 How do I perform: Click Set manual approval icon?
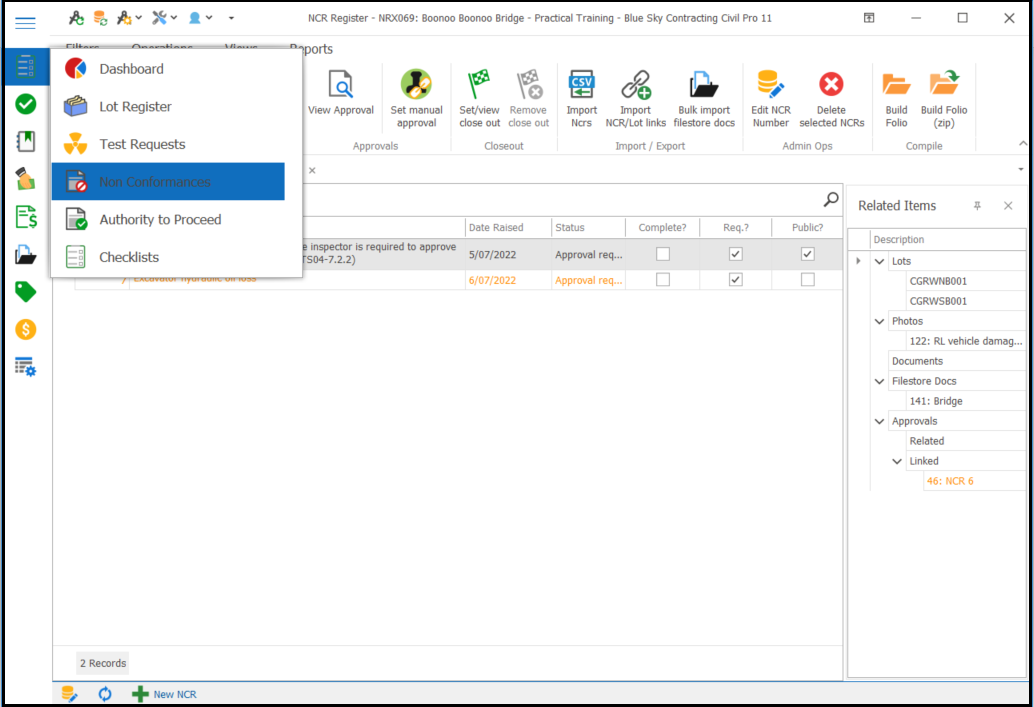[x=416, y=86]
